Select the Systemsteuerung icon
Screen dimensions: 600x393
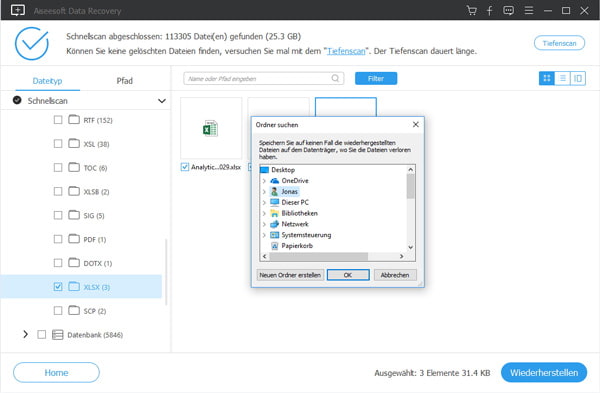(274, 235)
